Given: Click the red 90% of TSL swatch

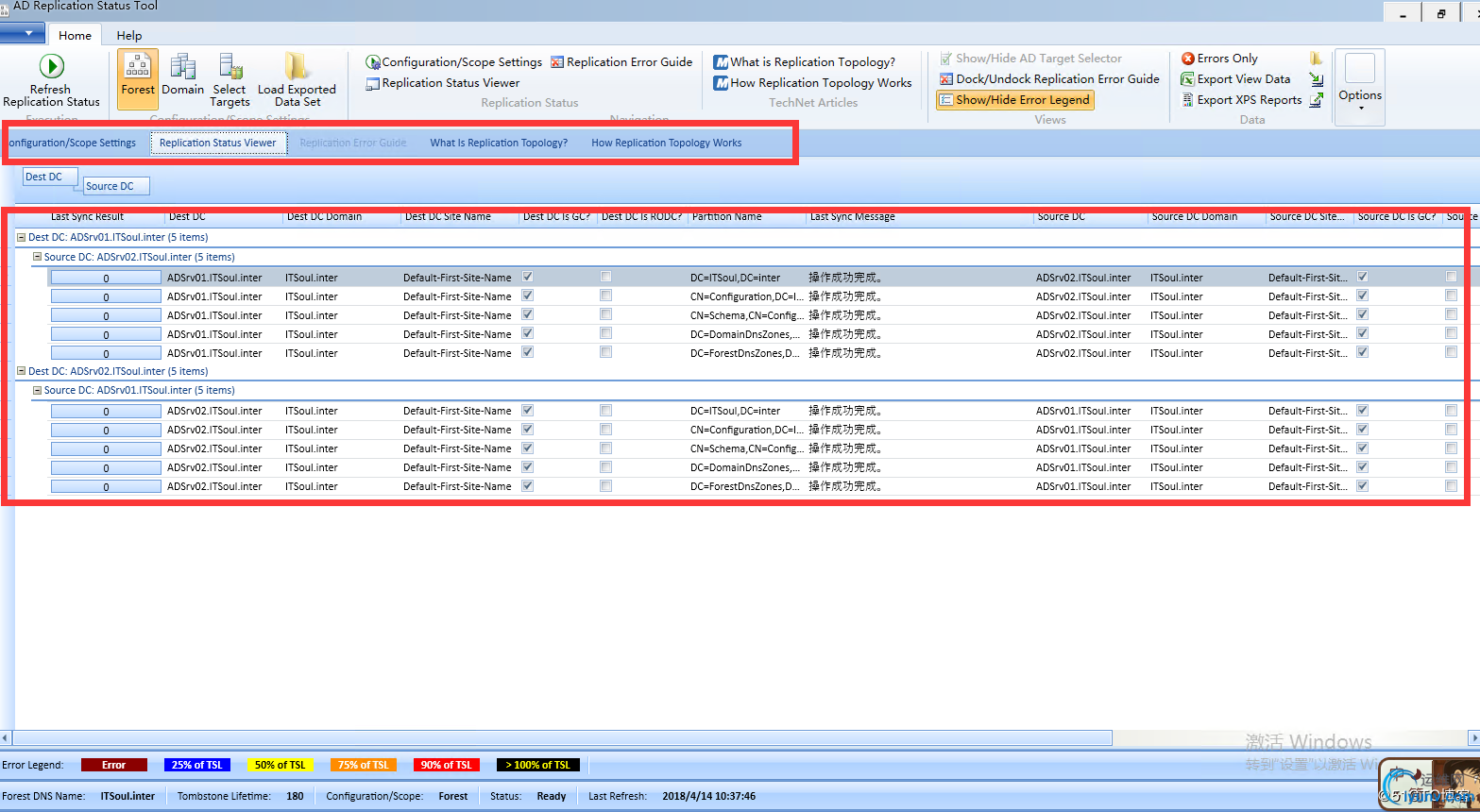Looking at the screenshot, I should (447, 765).
